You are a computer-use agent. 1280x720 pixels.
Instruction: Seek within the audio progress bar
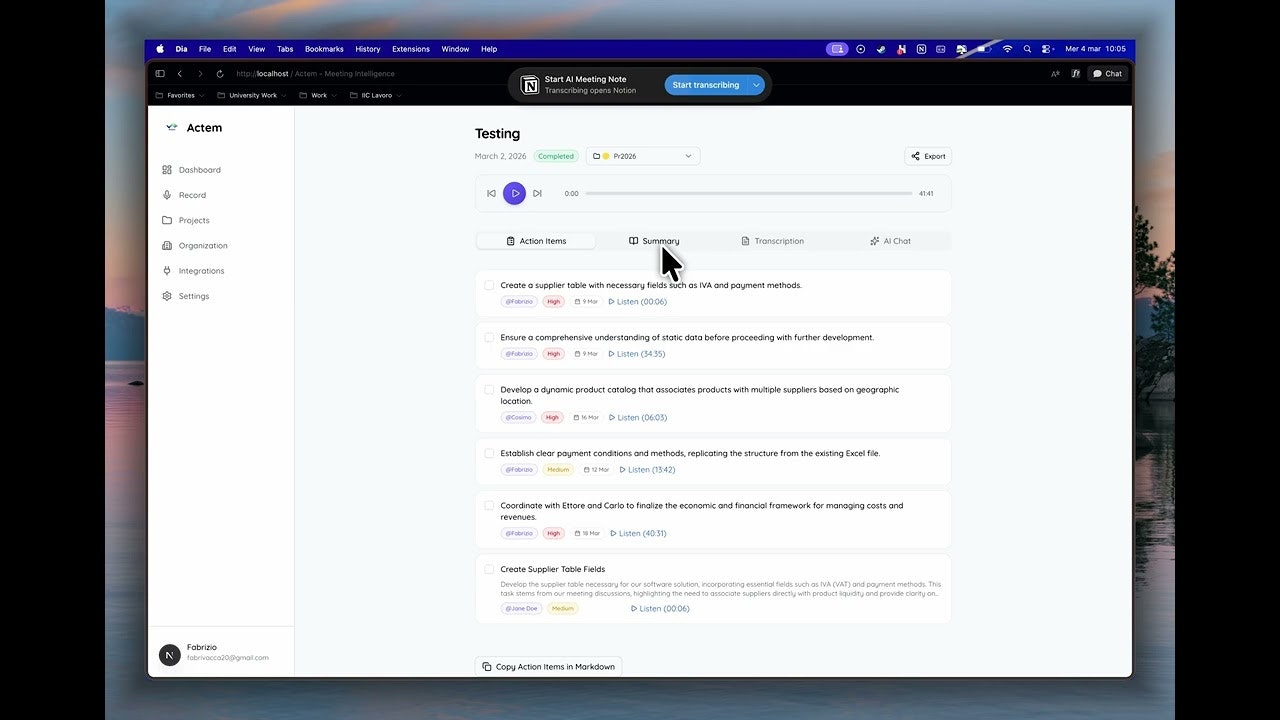(x=749, y=193)
